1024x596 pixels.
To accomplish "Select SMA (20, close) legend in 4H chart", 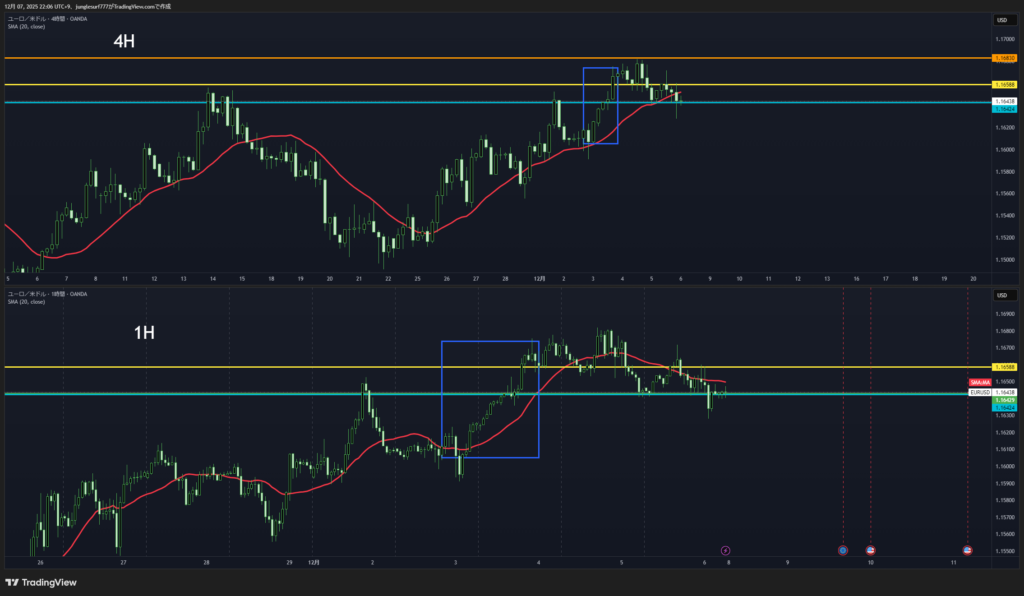I will (25, 26).
